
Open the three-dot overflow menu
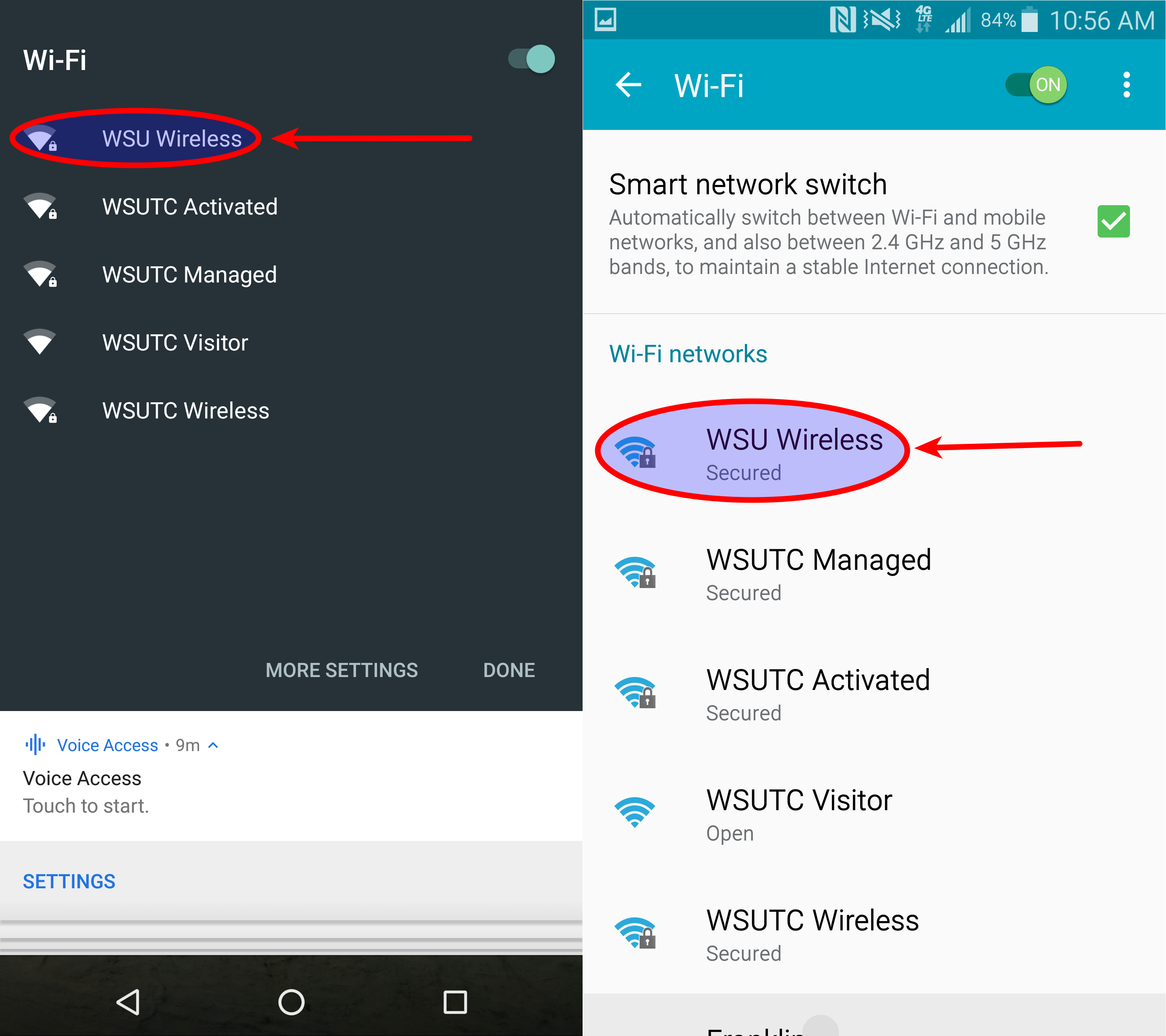pos(1126,85)
